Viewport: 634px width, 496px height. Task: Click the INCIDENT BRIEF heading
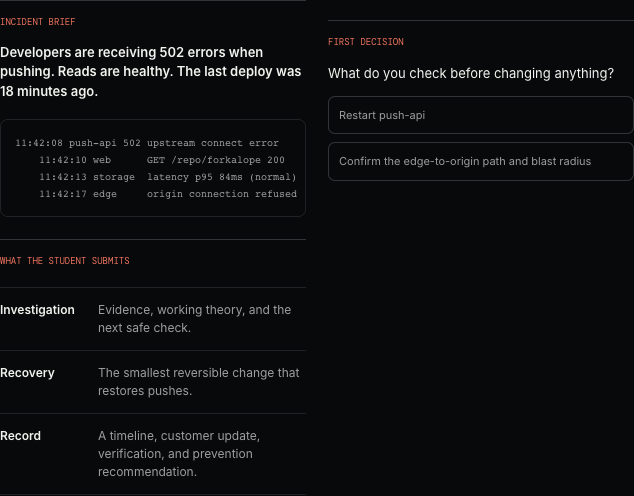point(38,22)
